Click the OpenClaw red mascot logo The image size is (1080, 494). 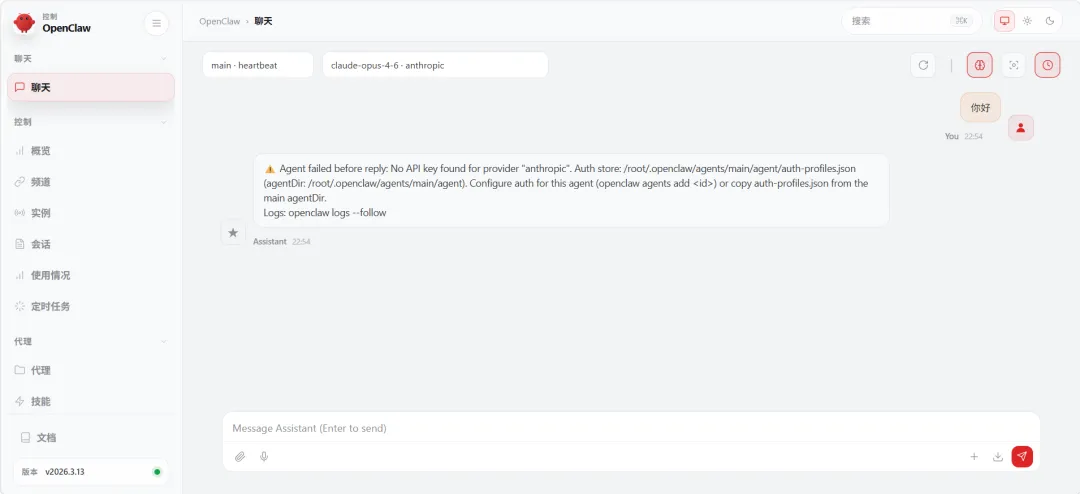coord(24,23)
